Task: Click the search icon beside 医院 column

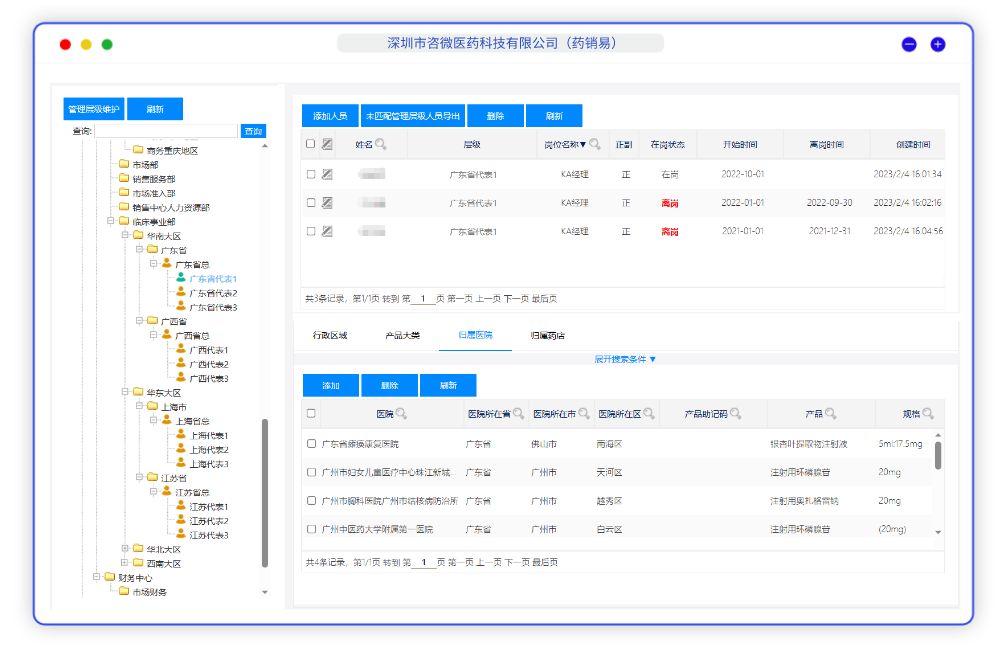Action: (x=401, y=414)
